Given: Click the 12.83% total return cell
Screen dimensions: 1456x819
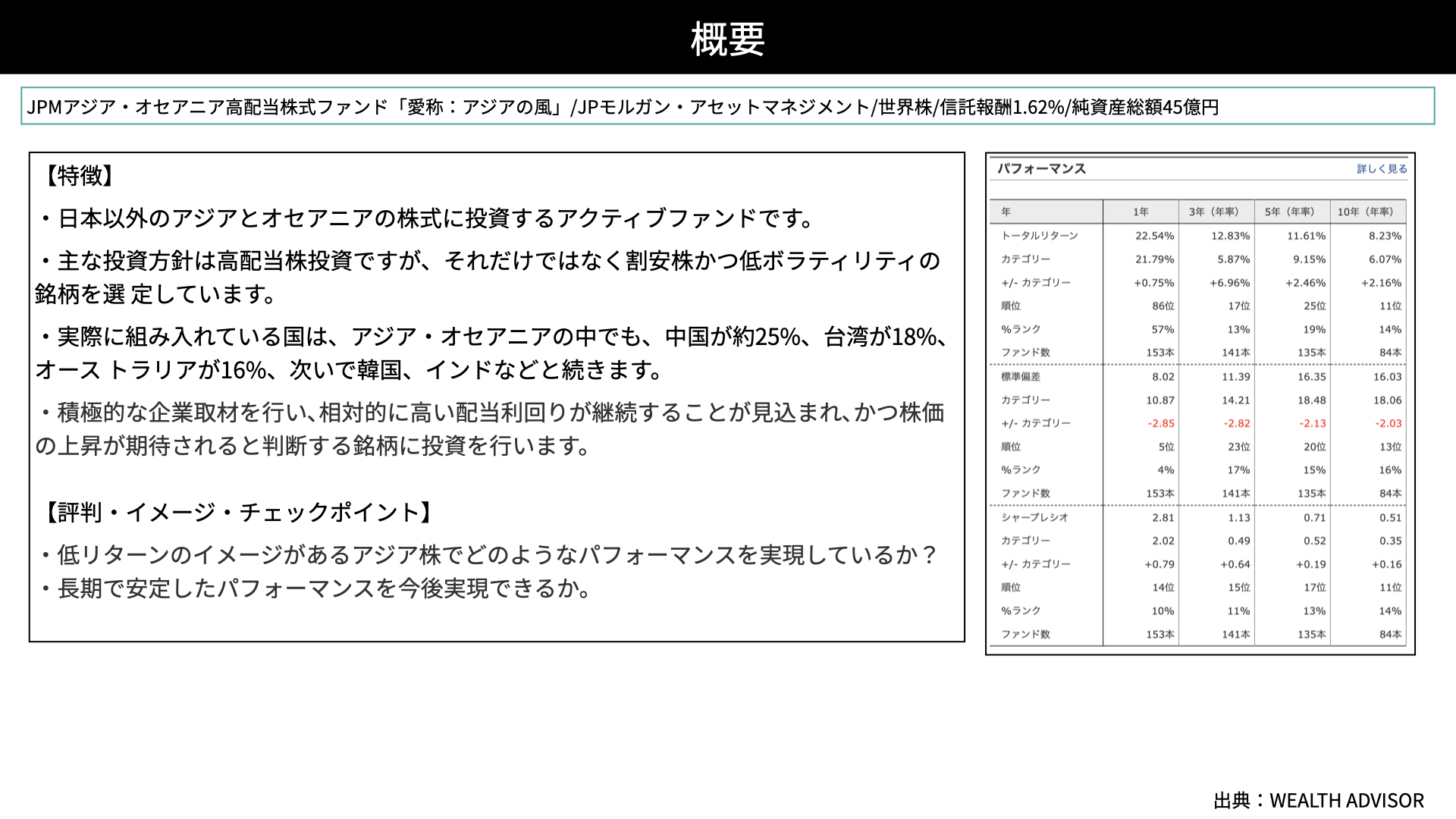Looking at the screenshot, I should [1230, 236].
